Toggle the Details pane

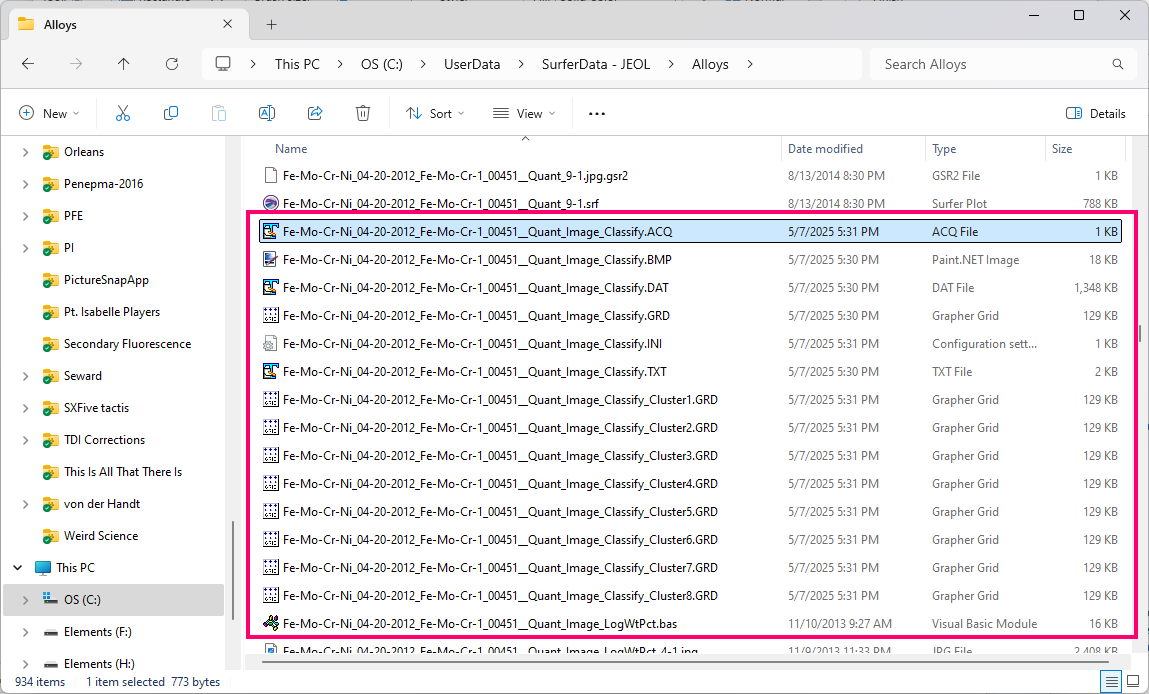(1096, 114)
